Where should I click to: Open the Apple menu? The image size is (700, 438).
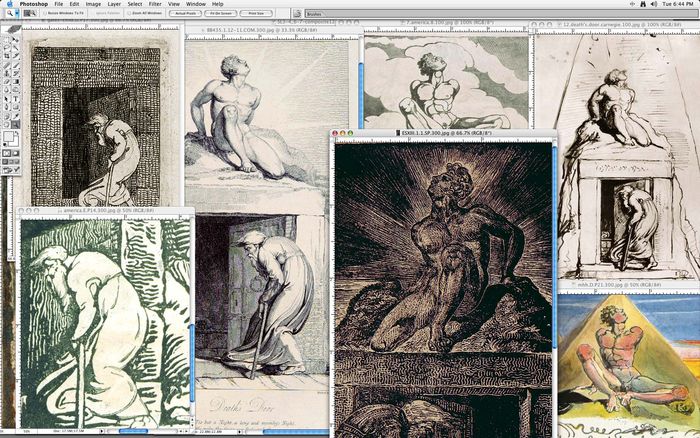tap(9, 4)
